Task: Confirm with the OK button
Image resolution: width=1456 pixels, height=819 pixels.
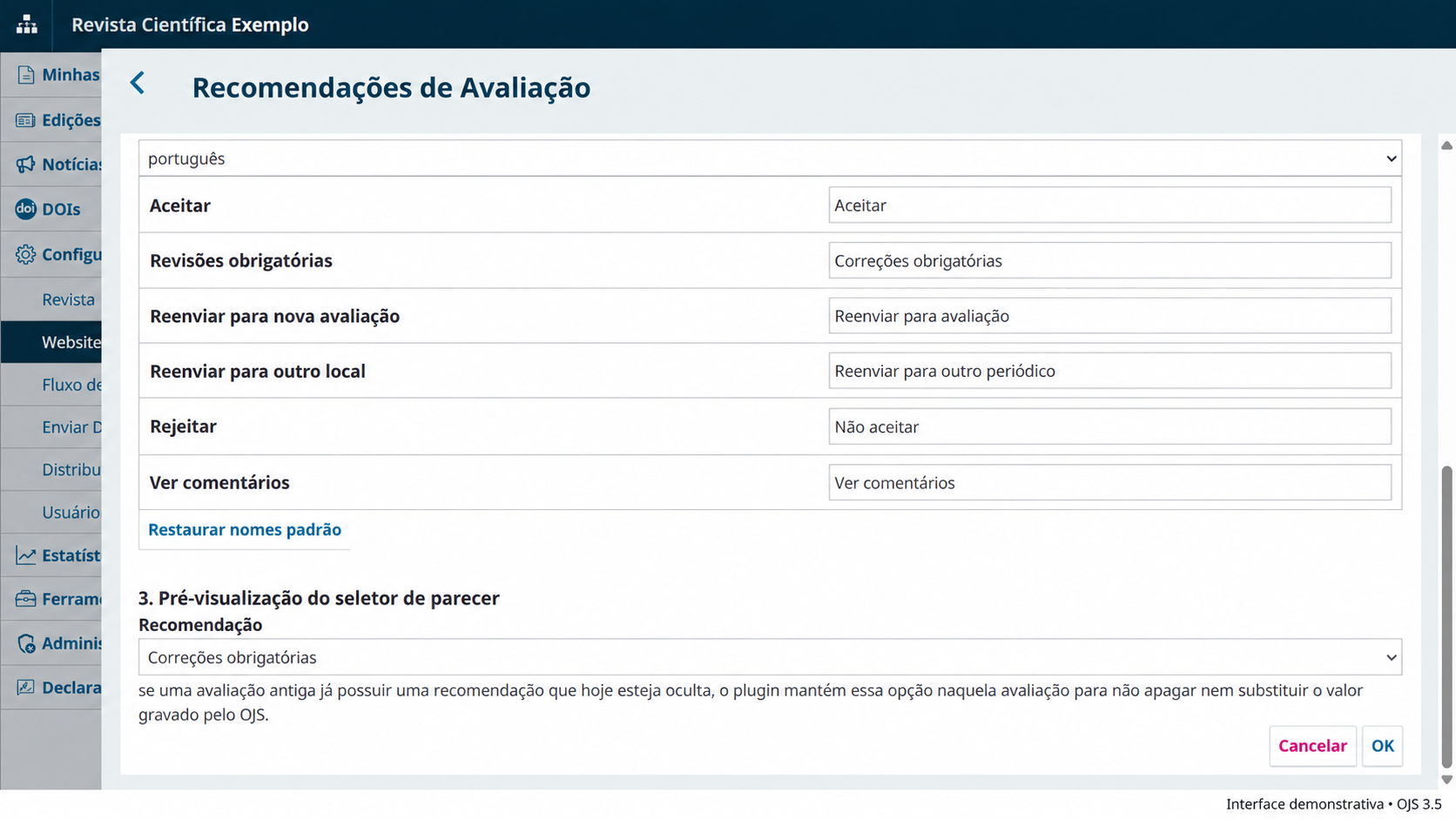Action: pyautogui.click(x=1382, y=746)
